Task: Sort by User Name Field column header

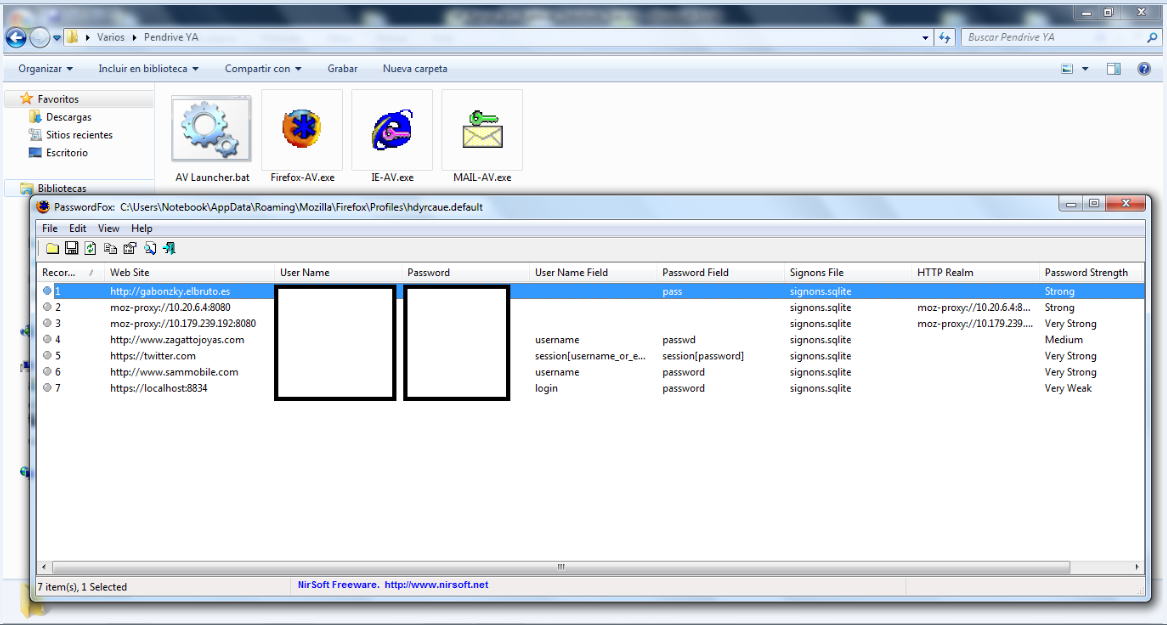Action: click(x=592, y=272)
